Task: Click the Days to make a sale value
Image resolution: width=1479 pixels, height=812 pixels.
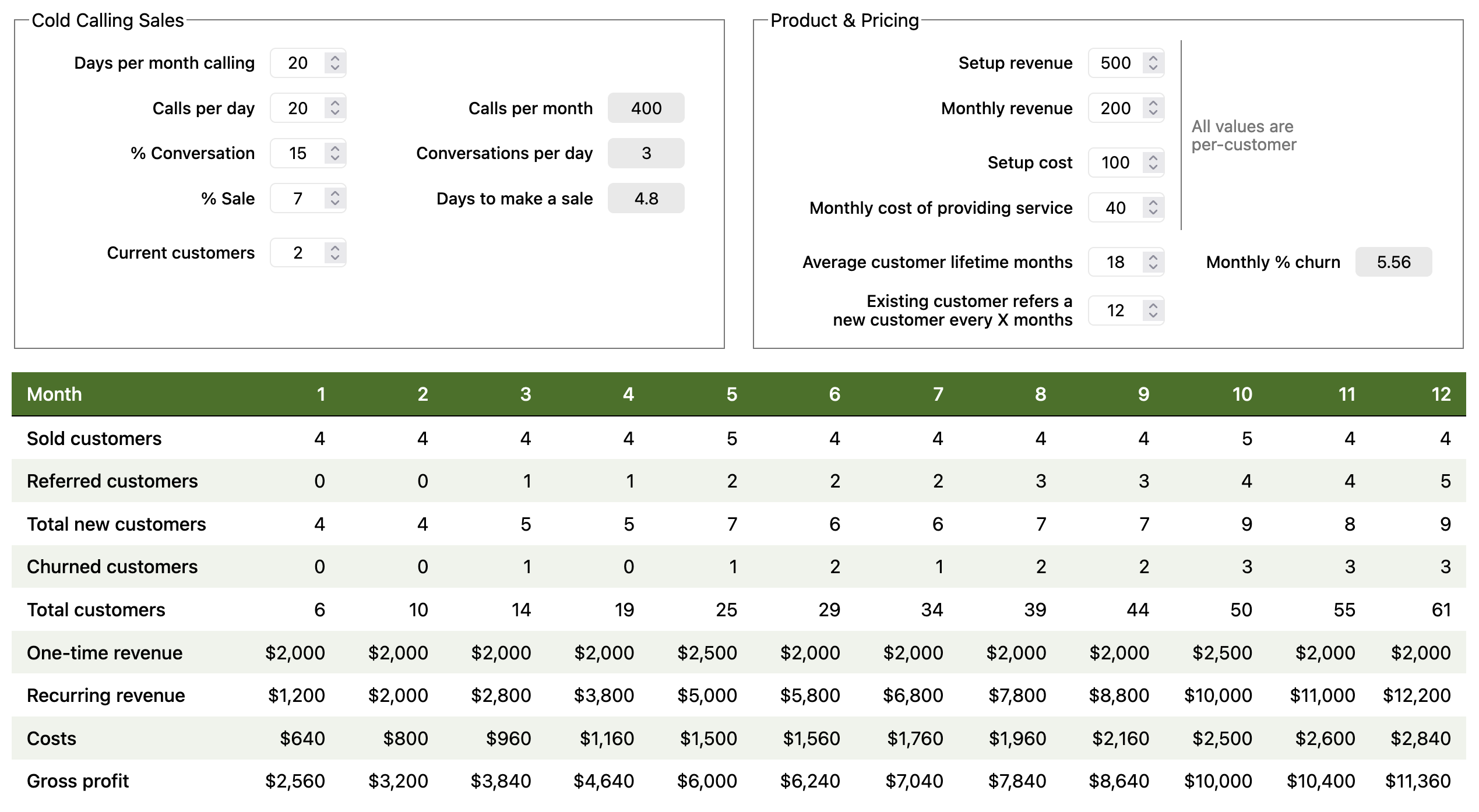Action: point(646,199)
